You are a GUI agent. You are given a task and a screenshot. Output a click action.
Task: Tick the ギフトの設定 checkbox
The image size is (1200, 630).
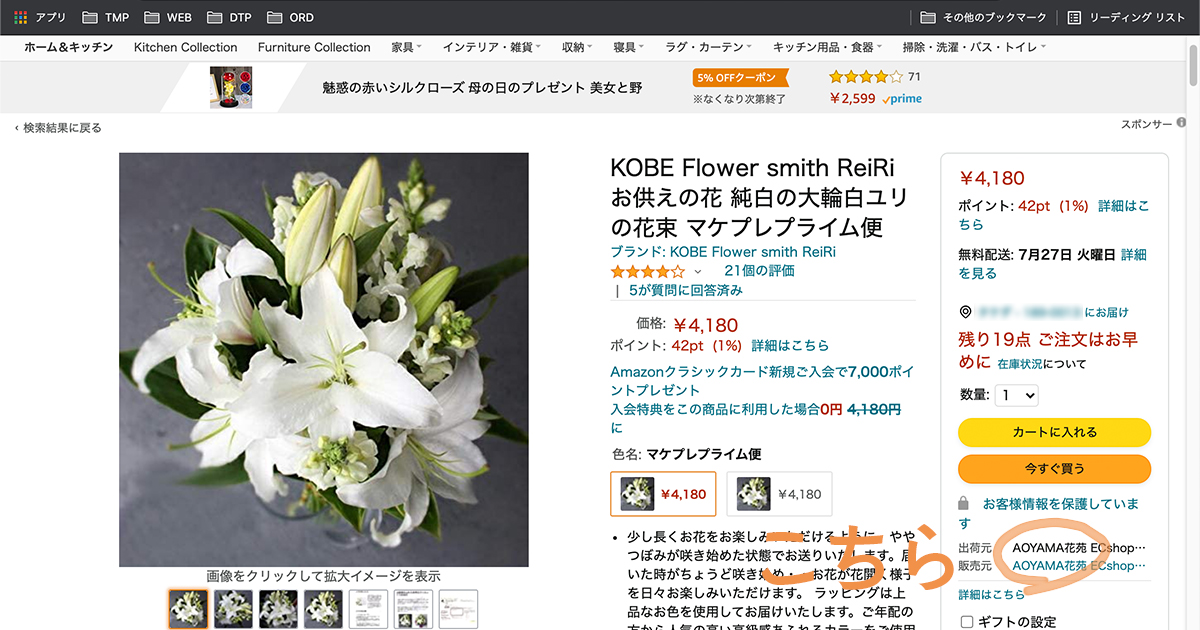coord(967,621)
